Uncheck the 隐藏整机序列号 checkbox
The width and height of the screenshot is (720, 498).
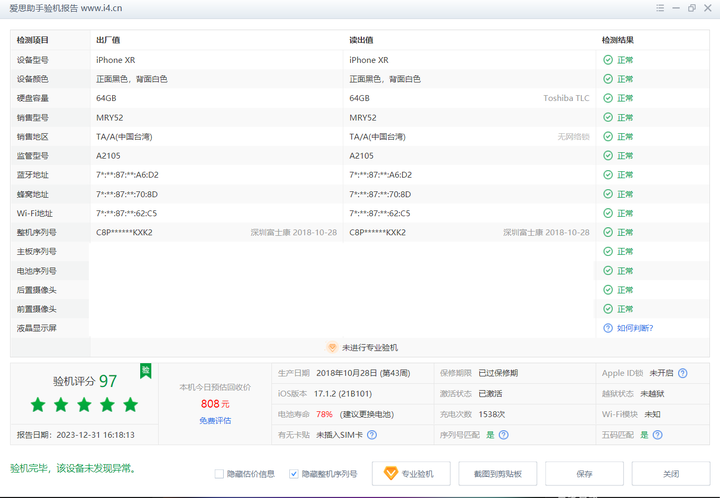coord(294,474)
